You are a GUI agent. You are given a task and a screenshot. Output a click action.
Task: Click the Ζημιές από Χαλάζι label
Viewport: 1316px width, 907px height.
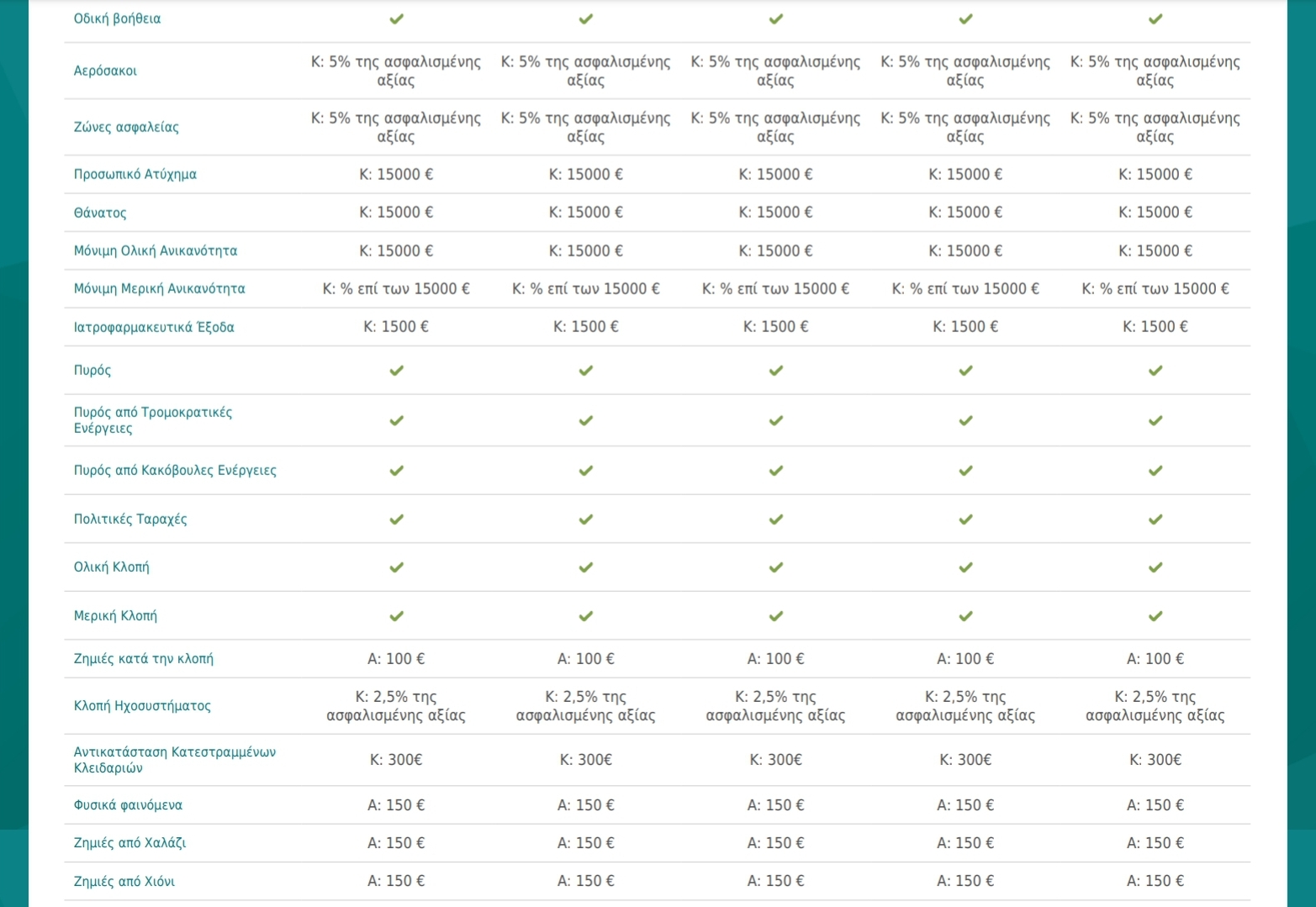pyautogui.click(x=129, y=843)
